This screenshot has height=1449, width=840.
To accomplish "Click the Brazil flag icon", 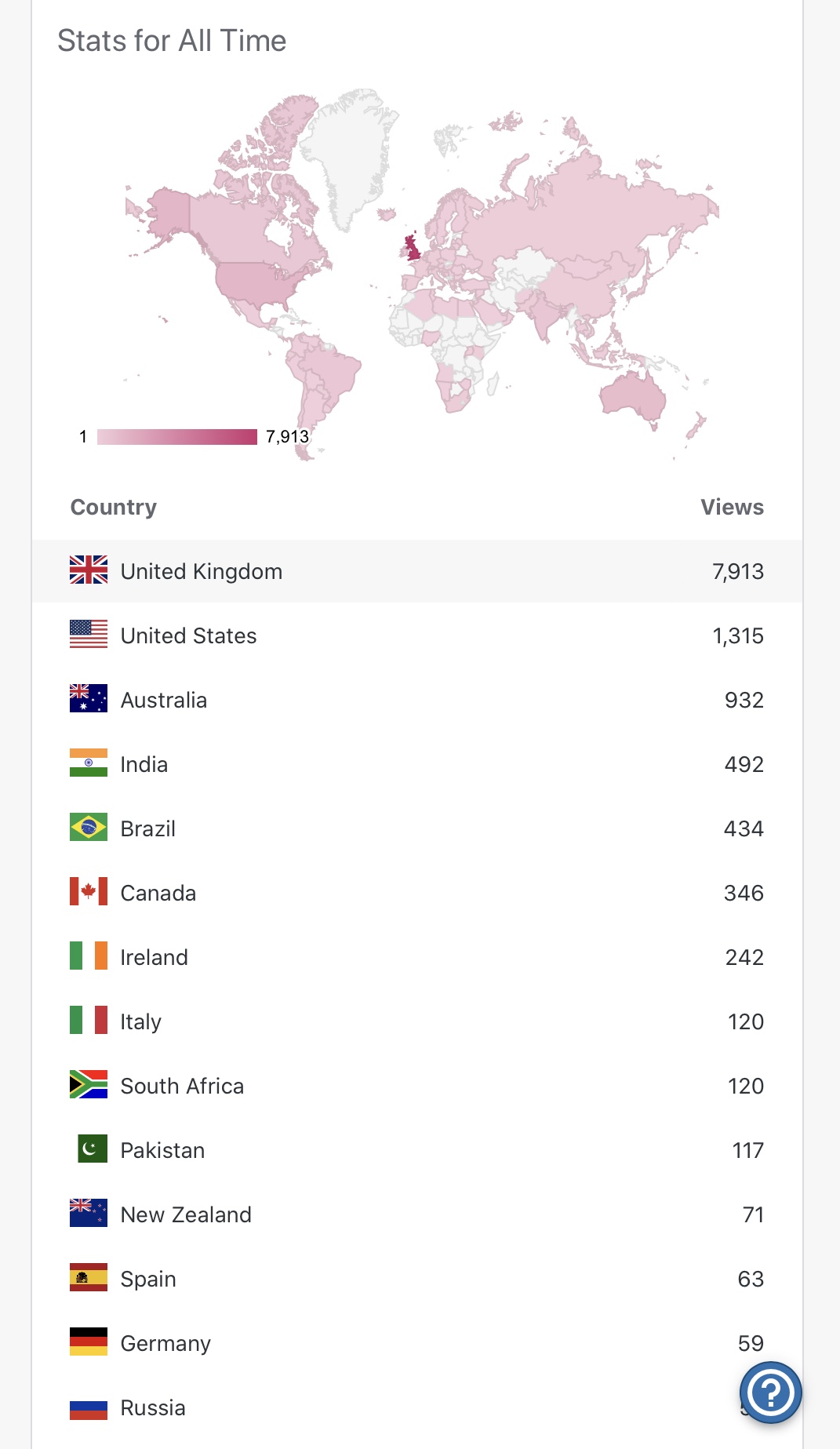I will click(89, 827).
